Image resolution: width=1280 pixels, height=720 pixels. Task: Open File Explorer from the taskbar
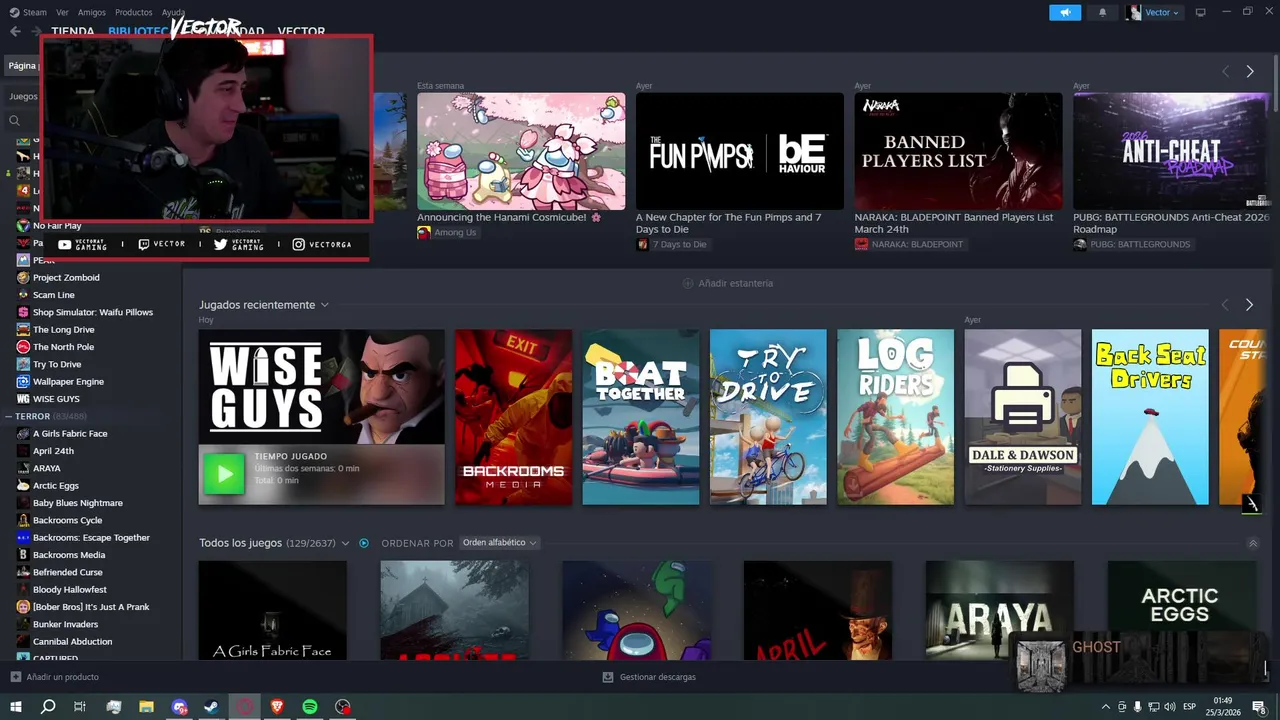coord(146,707)
